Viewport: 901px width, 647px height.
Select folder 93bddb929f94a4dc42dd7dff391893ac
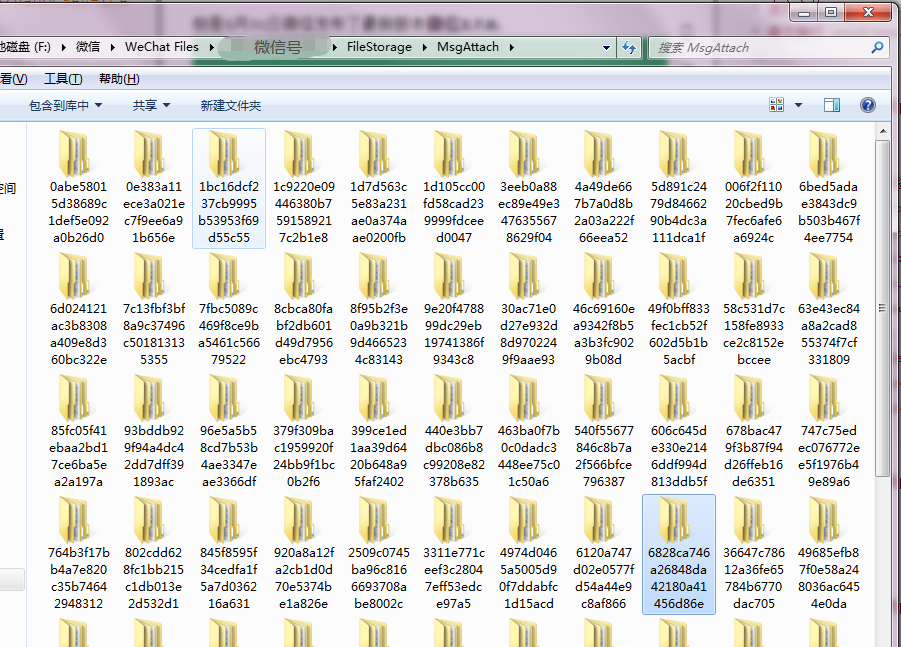pos(153,432)
